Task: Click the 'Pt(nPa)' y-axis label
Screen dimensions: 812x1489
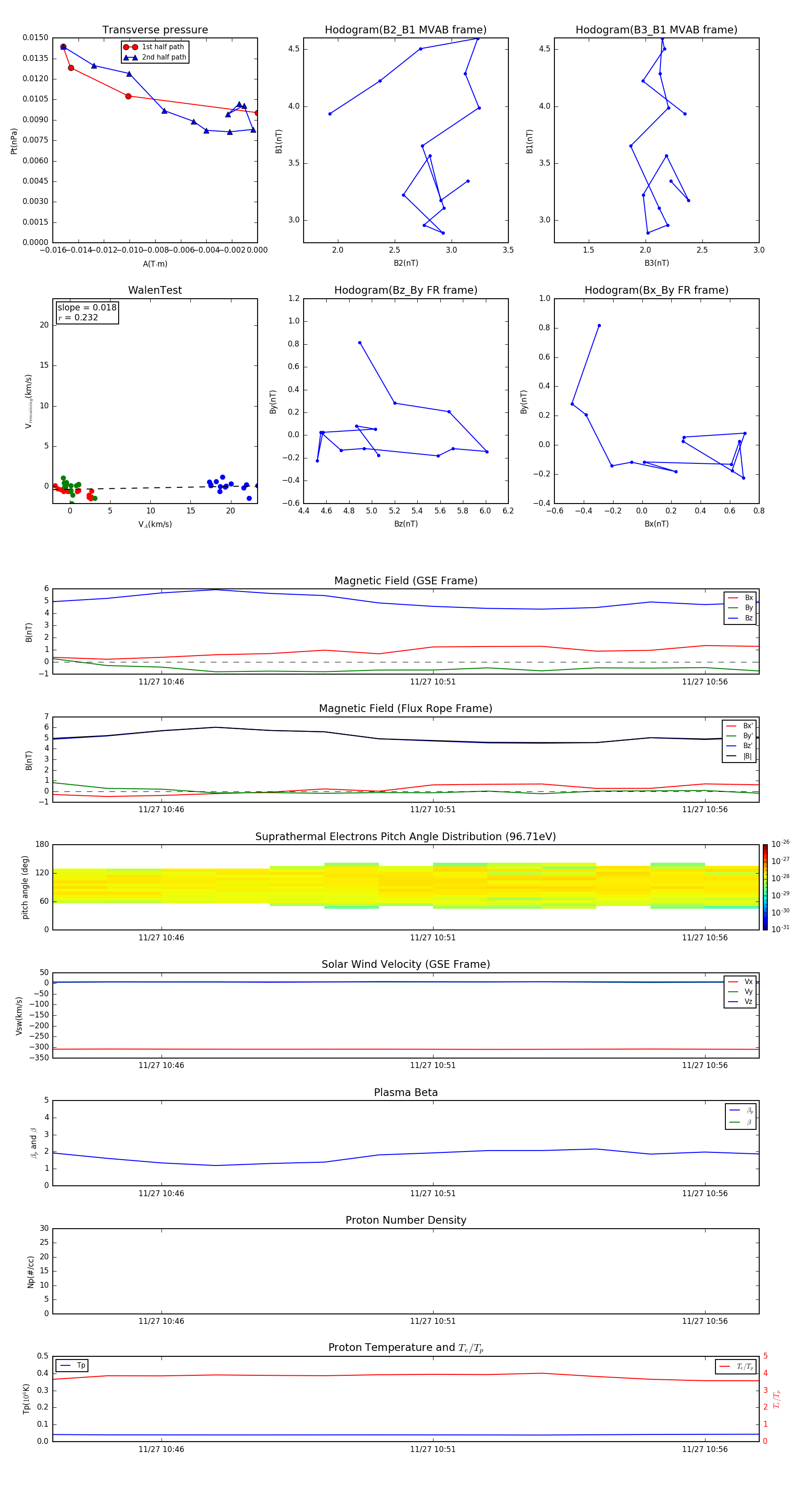Action: (x=14, y=141)
